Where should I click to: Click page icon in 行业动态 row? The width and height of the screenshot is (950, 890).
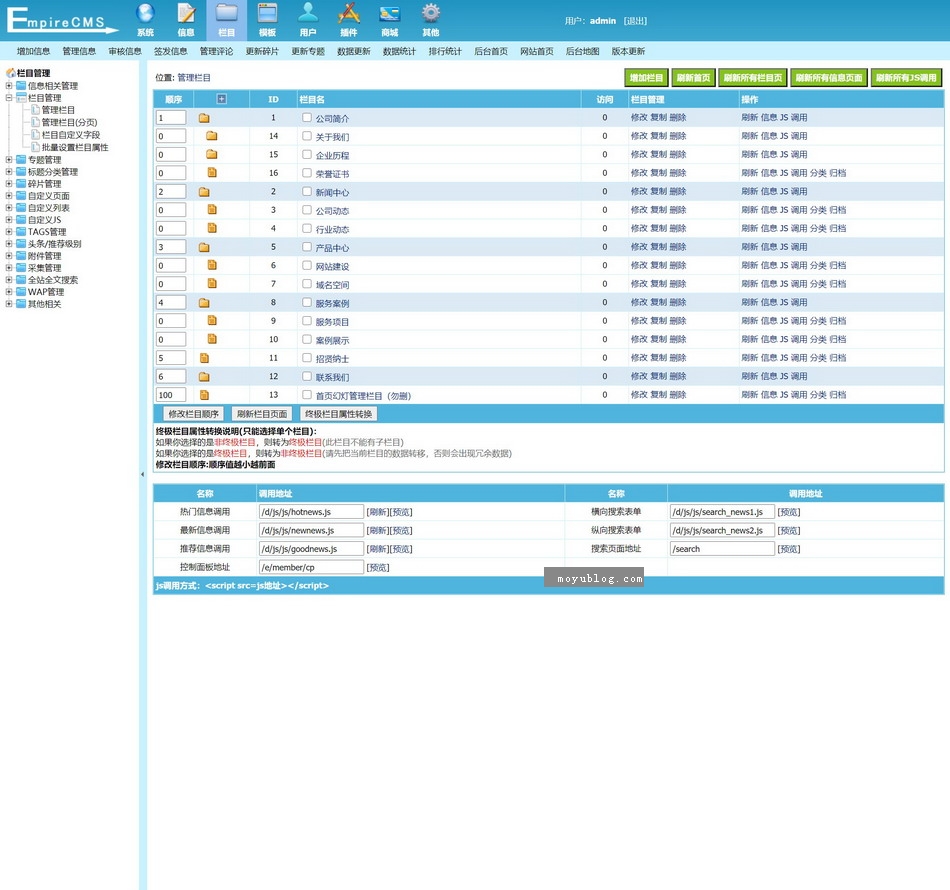[212, 228]
